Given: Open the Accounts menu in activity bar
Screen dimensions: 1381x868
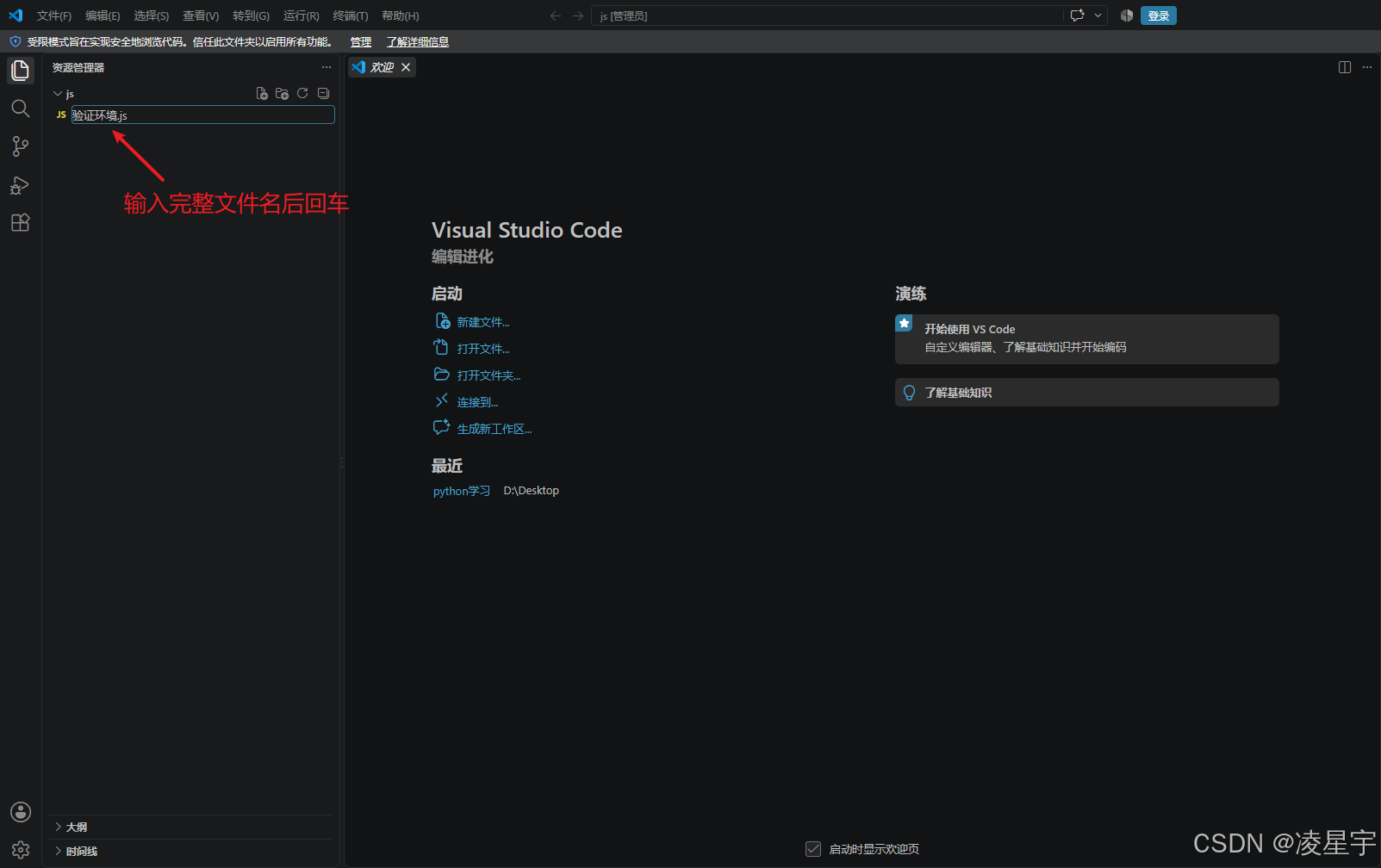Looking at the screenshot, I should pos(21,812).
